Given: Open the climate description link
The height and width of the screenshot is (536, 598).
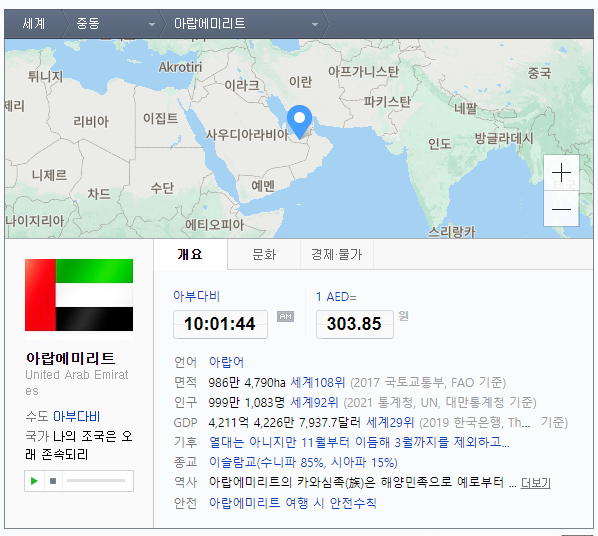Looking at the screenshot, I should point(359,443).
